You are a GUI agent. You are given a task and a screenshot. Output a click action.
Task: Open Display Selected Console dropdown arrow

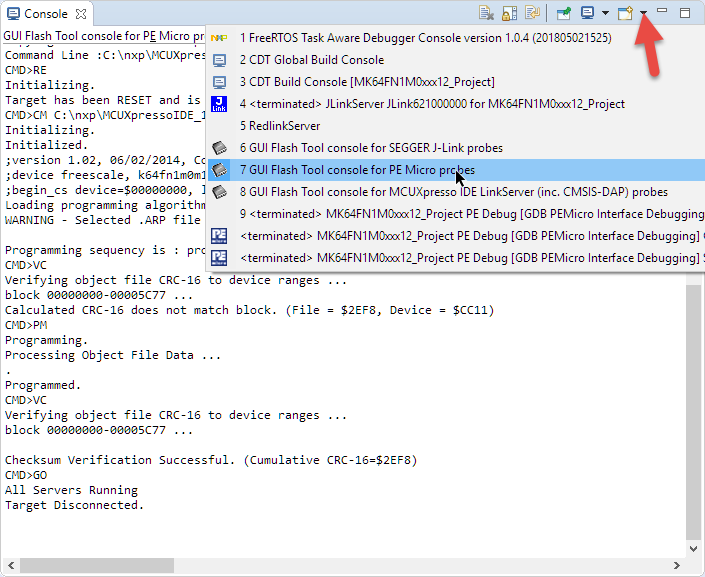(x=605, y=13)
